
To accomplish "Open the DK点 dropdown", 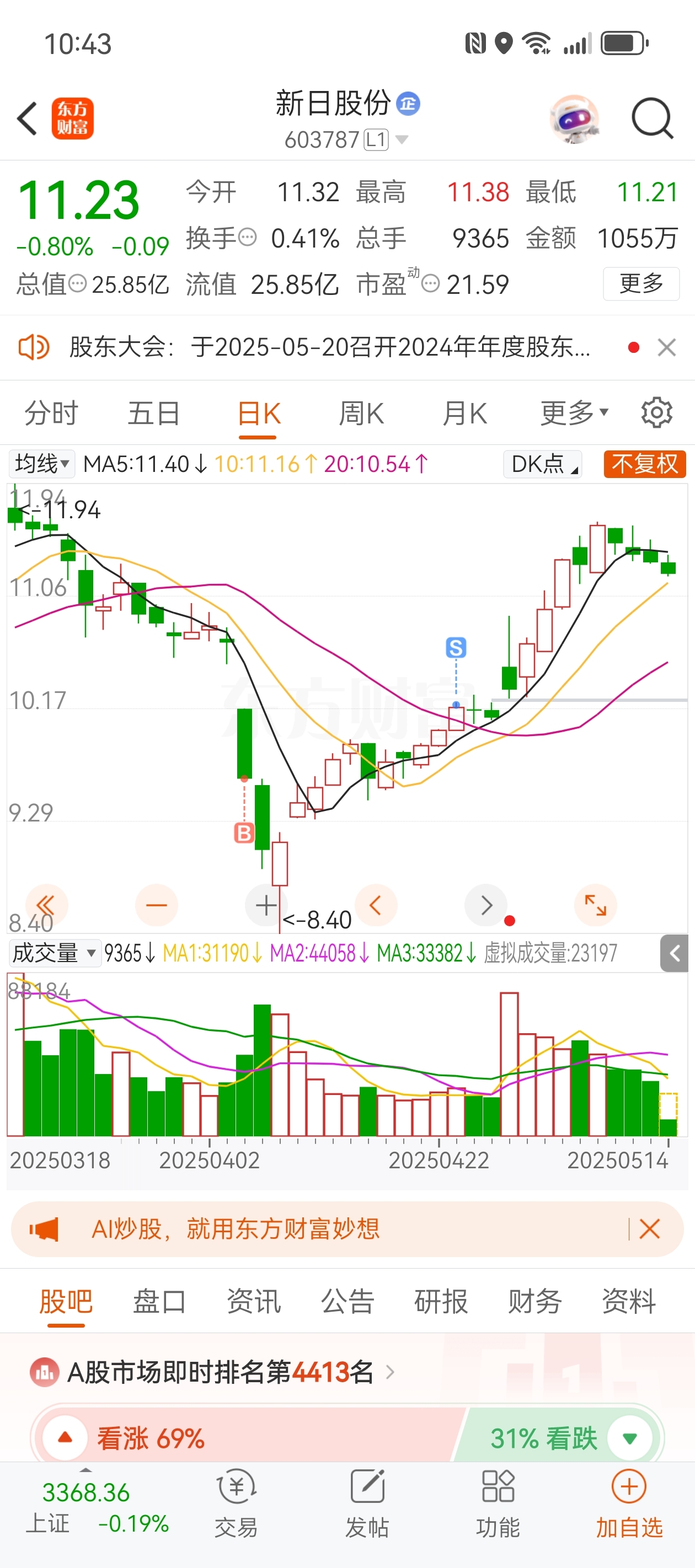I will pyautogui.click(x=542, y=464).
